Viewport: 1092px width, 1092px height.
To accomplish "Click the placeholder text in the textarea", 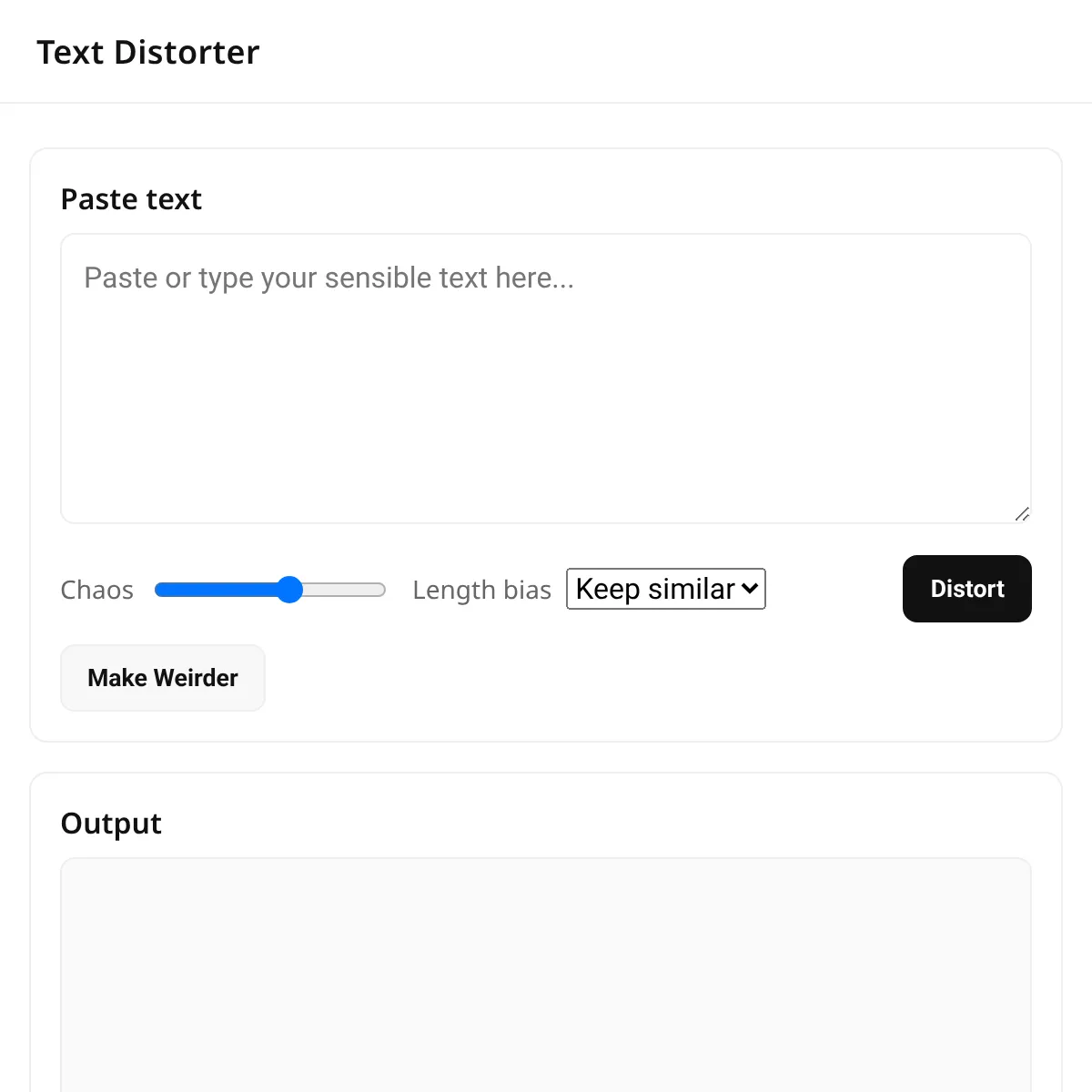I will (x=329, y=278).
